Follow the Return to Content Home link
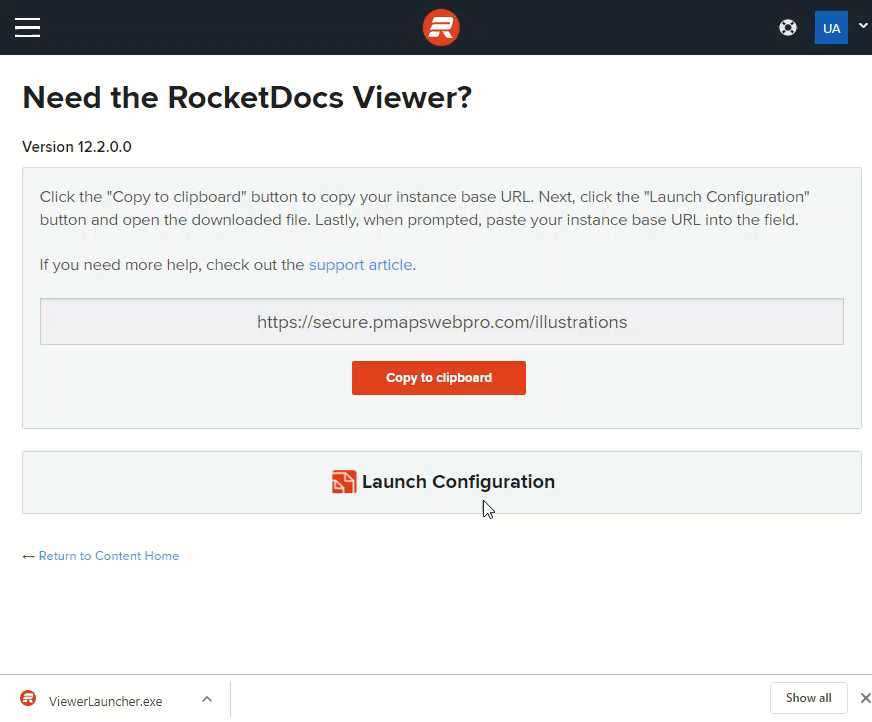This screenshot has width=872, height=722. 109,556
